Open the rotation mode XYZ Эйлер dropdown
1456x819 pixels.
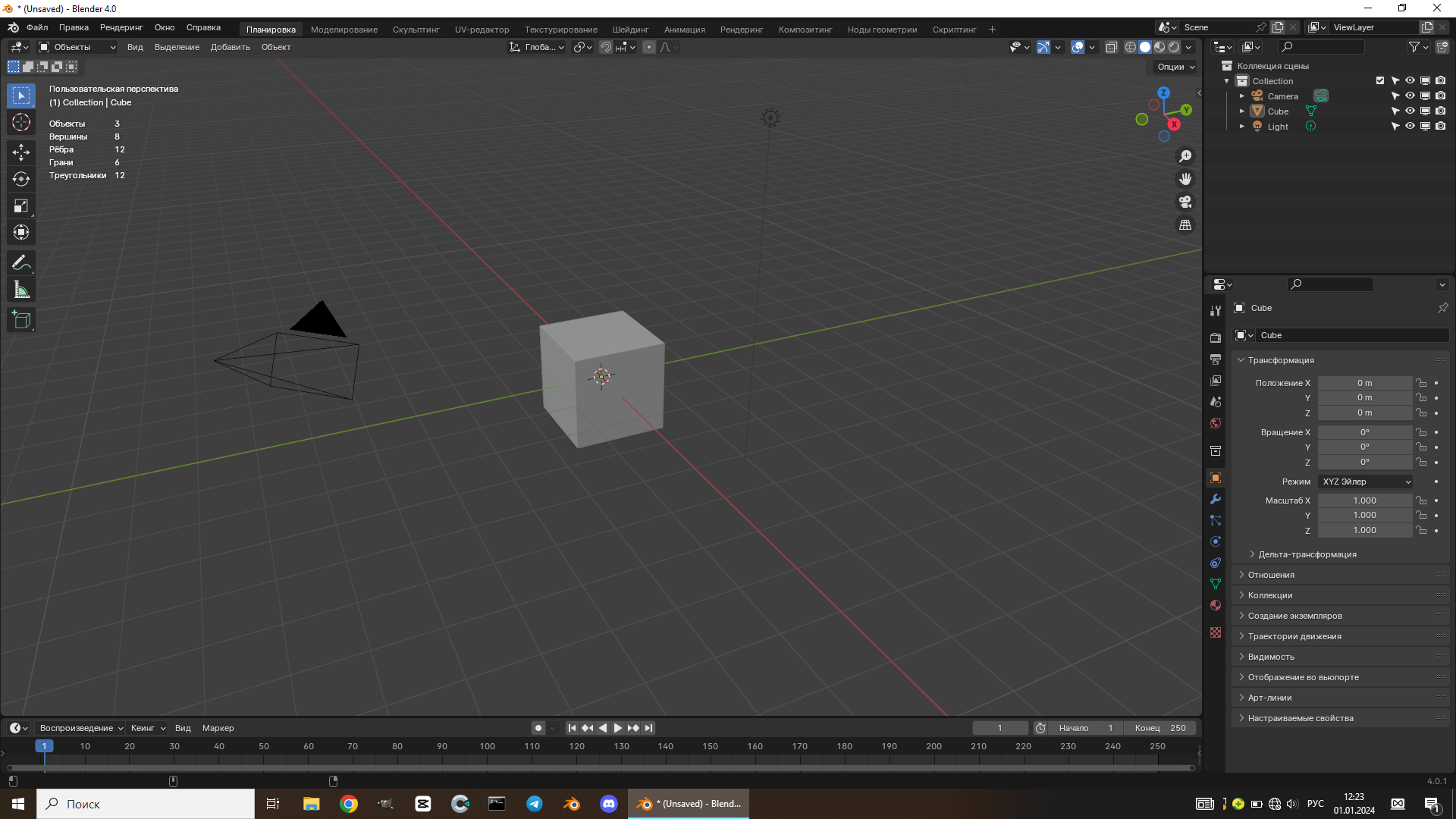pyautogui.click(x=1365, y=482)
